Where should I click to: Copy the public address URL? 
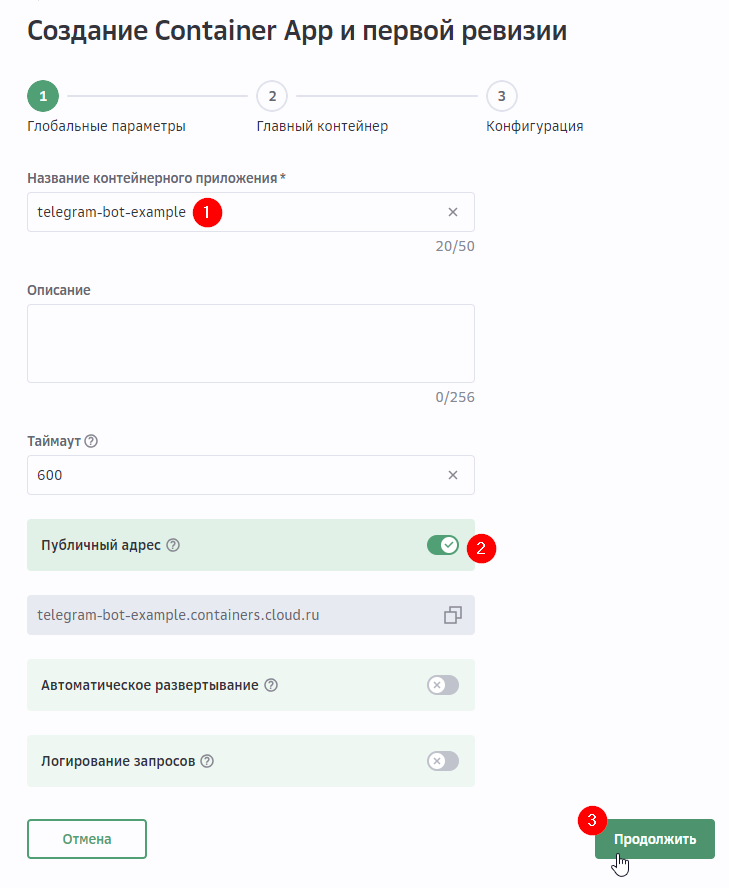(x=453, y=615)
